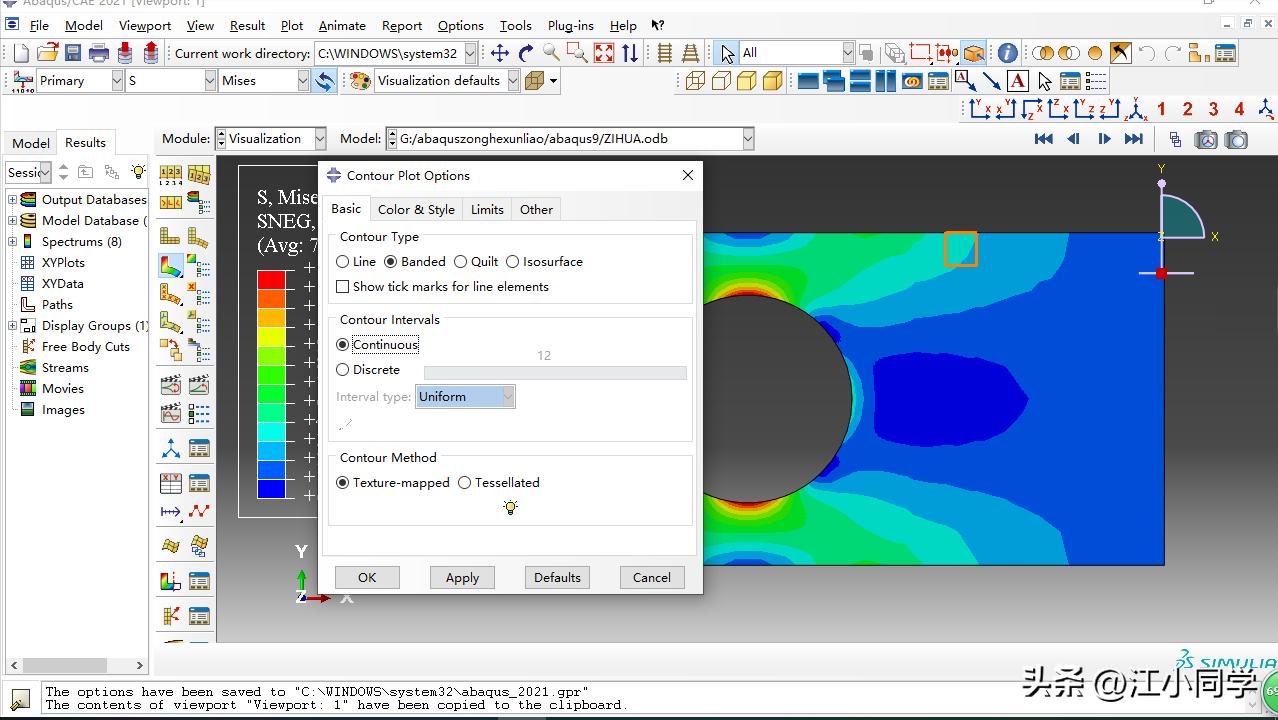This screenshot has height=720, width=1278.
Task: Expand the Output Databases tree node
Action: point(12,200)
